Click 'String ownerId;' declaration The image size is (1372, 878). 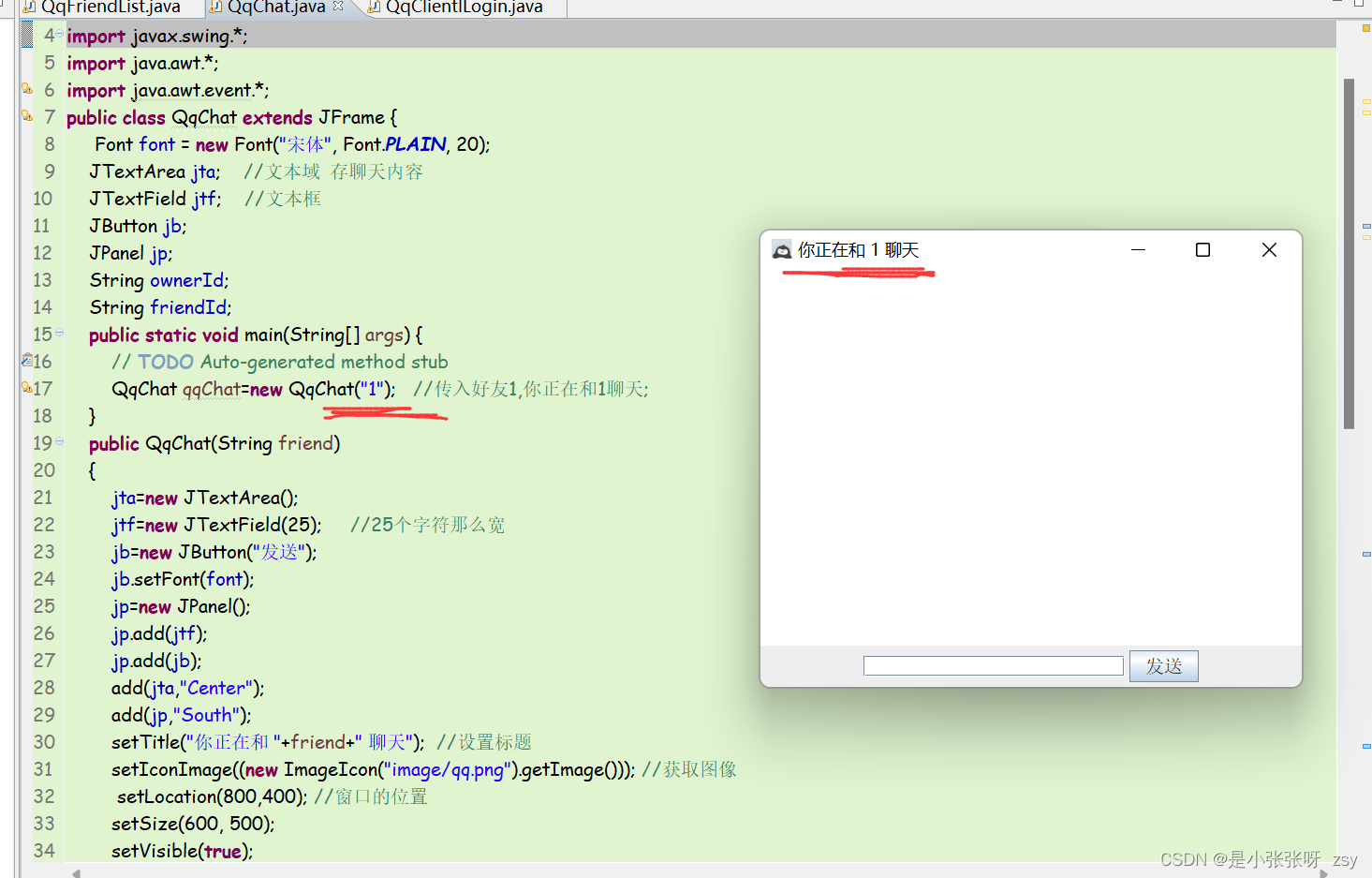click(x=159, y=280)
